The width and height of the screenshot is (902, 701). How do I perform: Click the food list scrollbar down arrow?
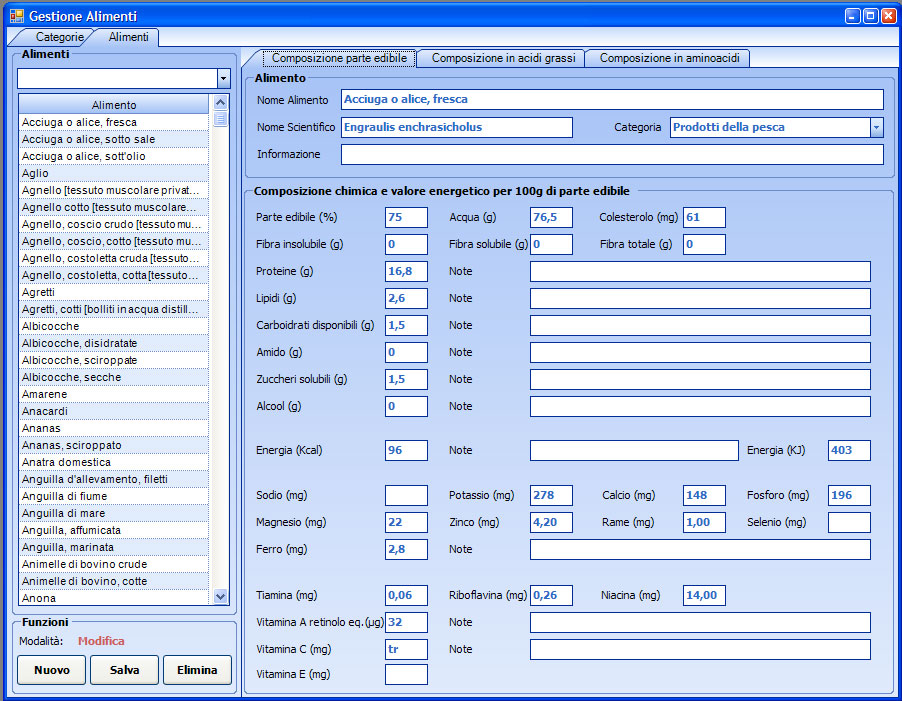point(221,597)
